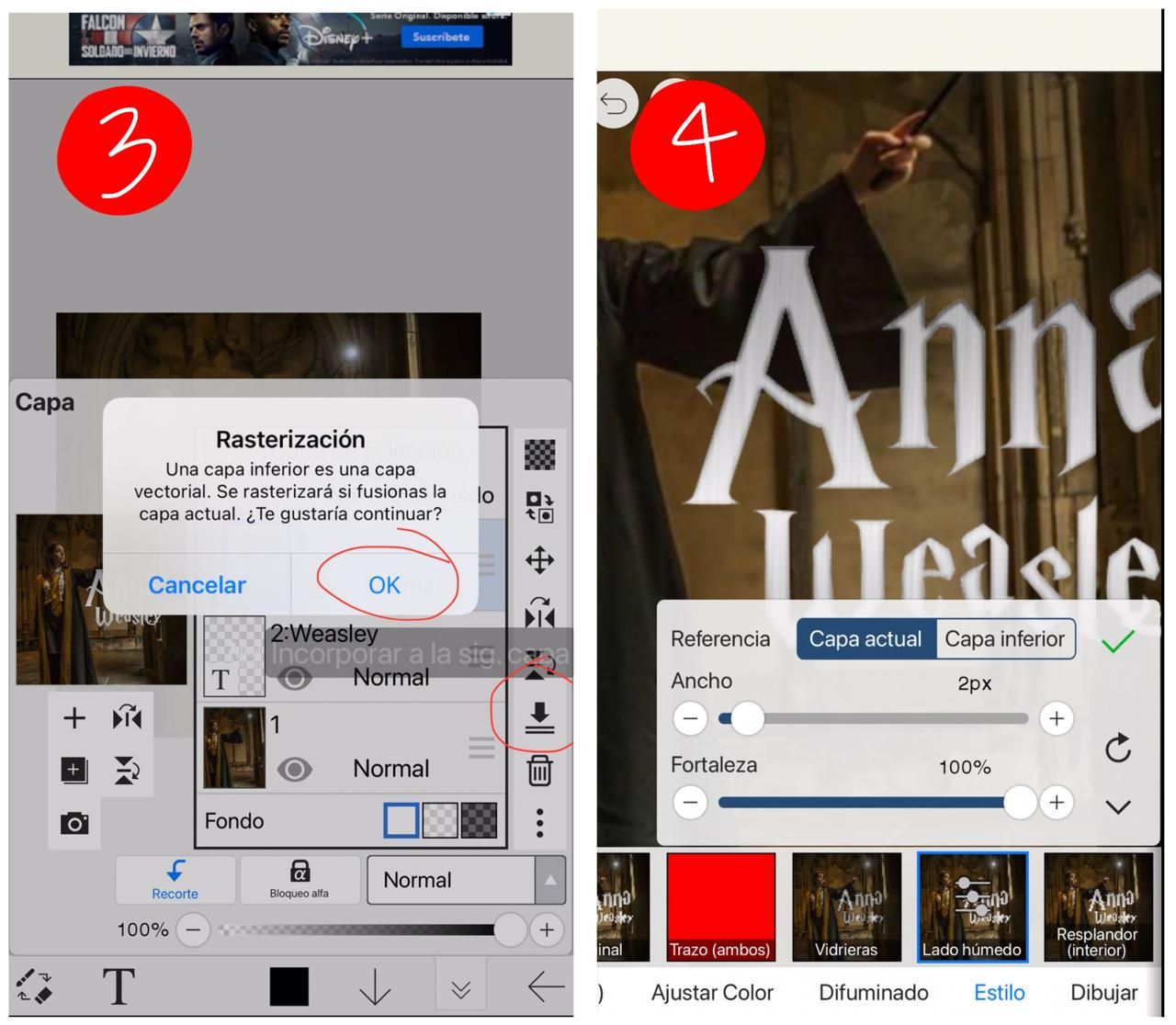
Task: Open the black color swatch
Action: pyautogui.click(x=288, y=986)
